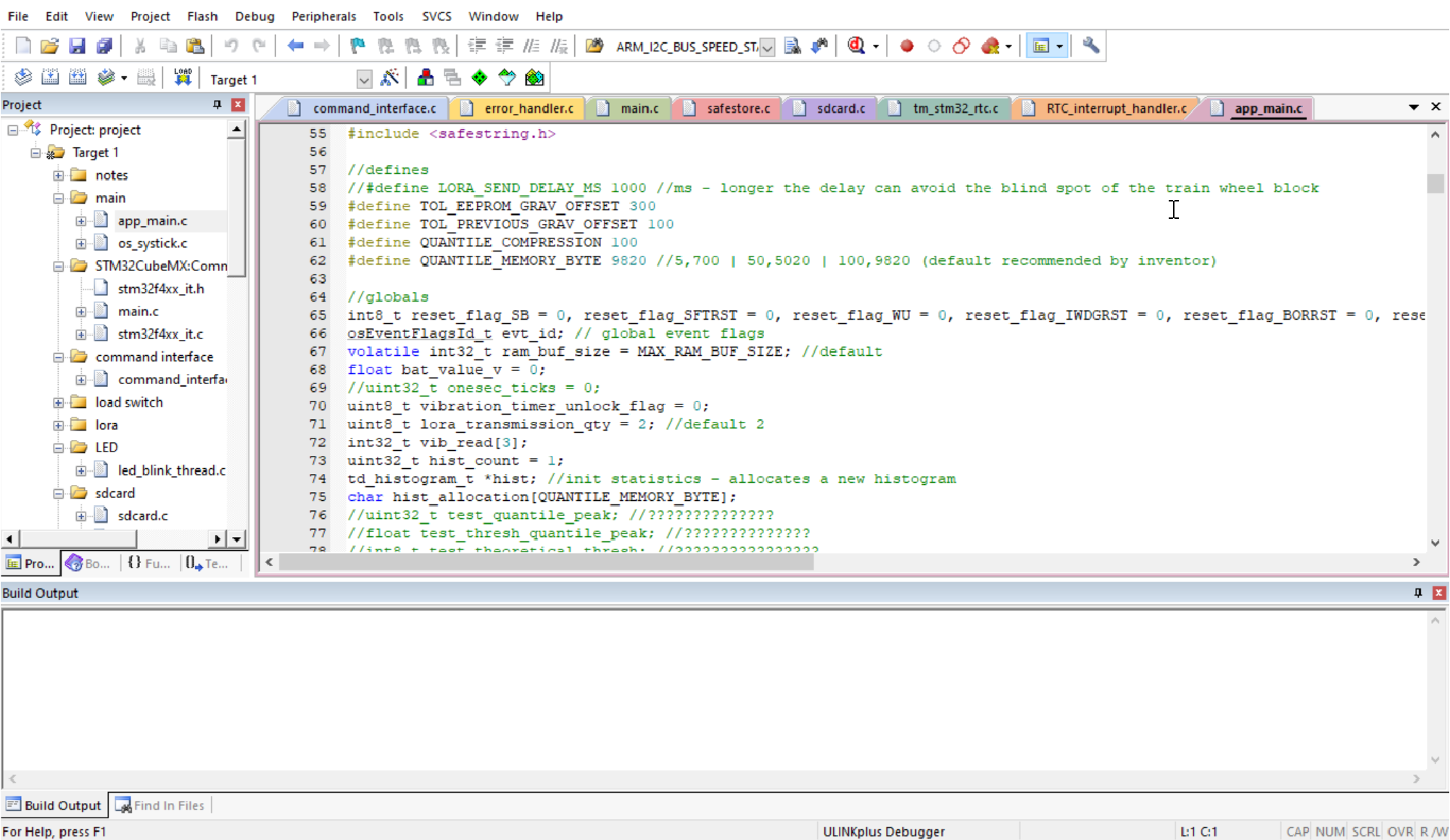Select os_systick.c in project tree
Screen dimensions: 1450x840
pos(152,244)
